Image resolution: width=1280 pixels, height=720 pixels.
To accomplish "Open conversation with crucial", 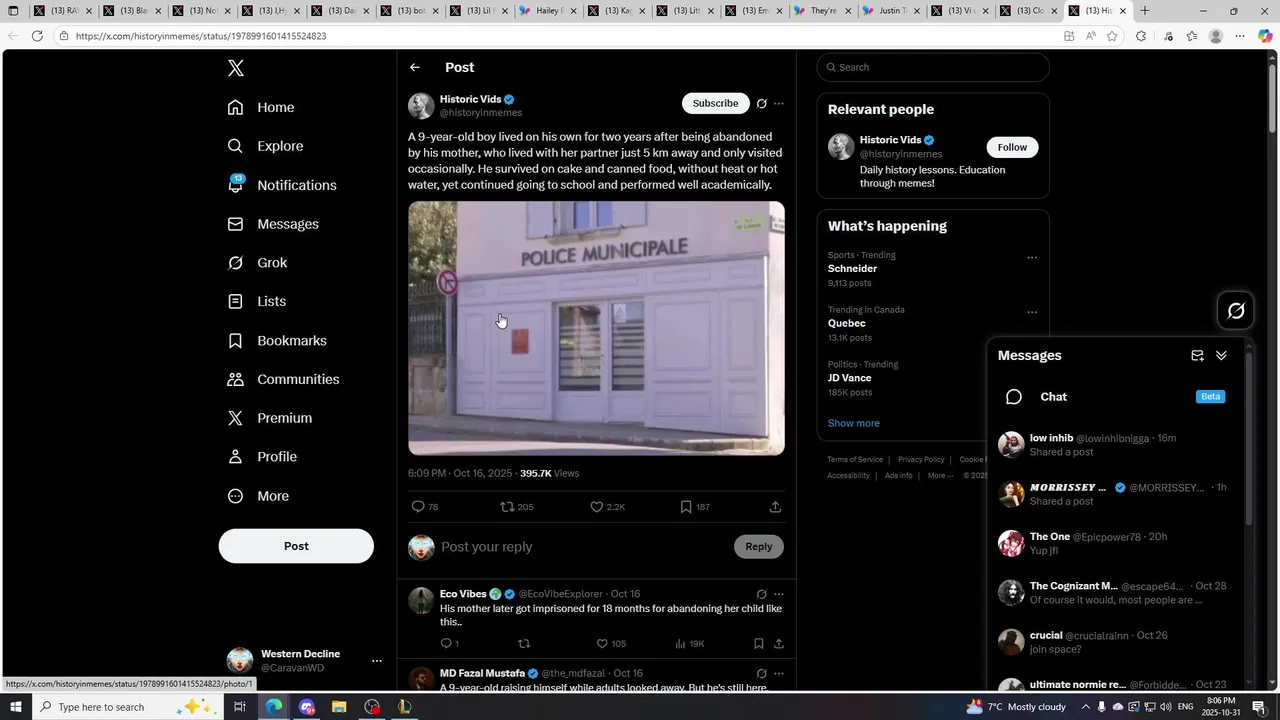I will pyautogui.click(x=1115, y=642).
